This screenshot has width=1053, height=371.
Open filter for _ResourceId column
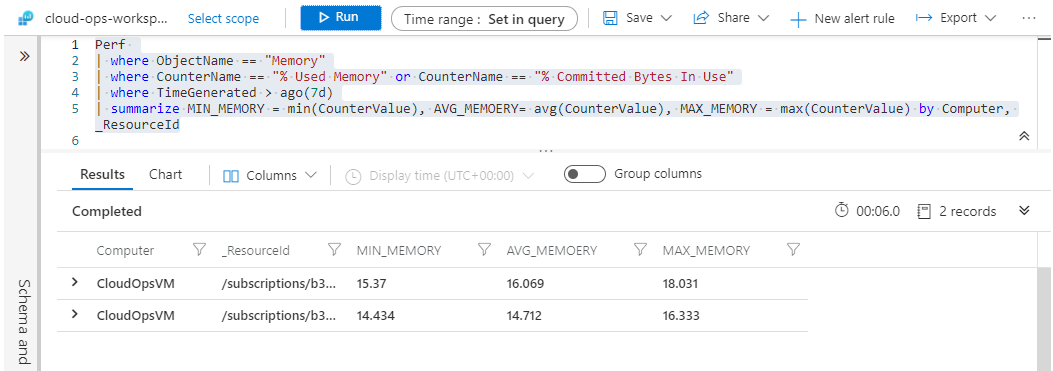[x=334, y=250]
